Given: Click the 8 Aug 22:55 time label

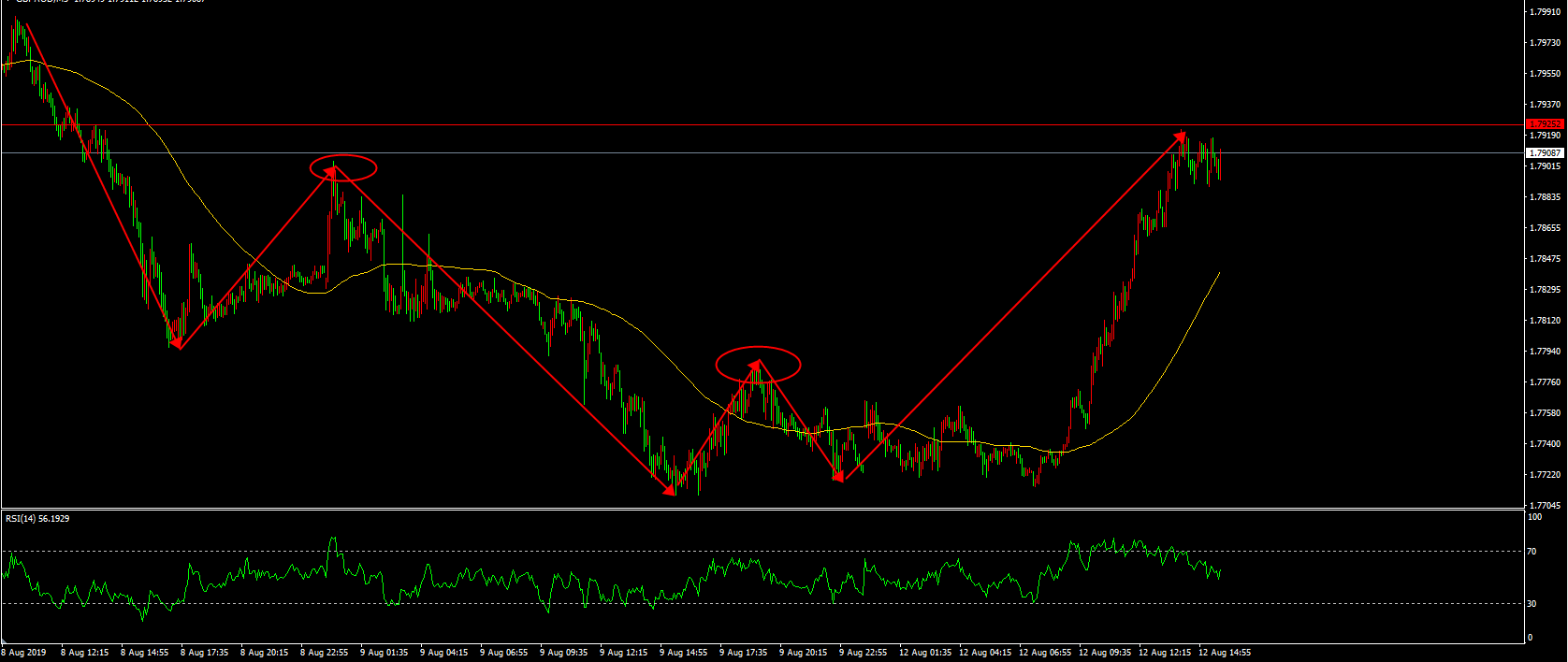Looking at the screenshot, I should coord(325,653).
